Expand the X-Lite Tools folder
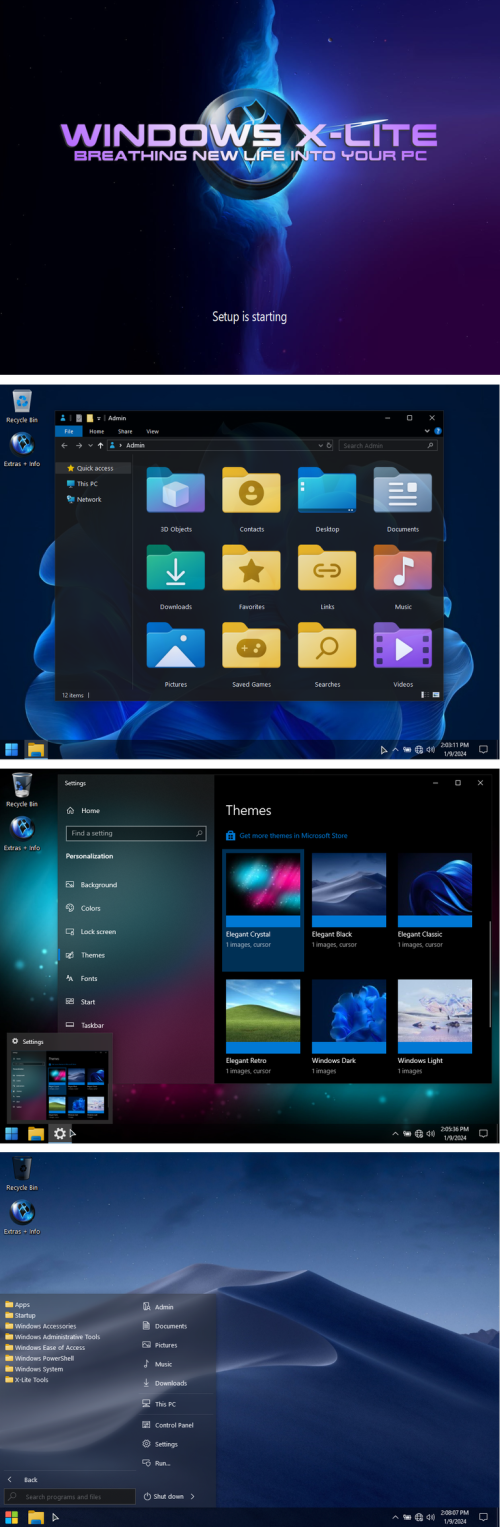This screenshot has height=1527, width=500. pyautogui.click(x=27, y=1379)
